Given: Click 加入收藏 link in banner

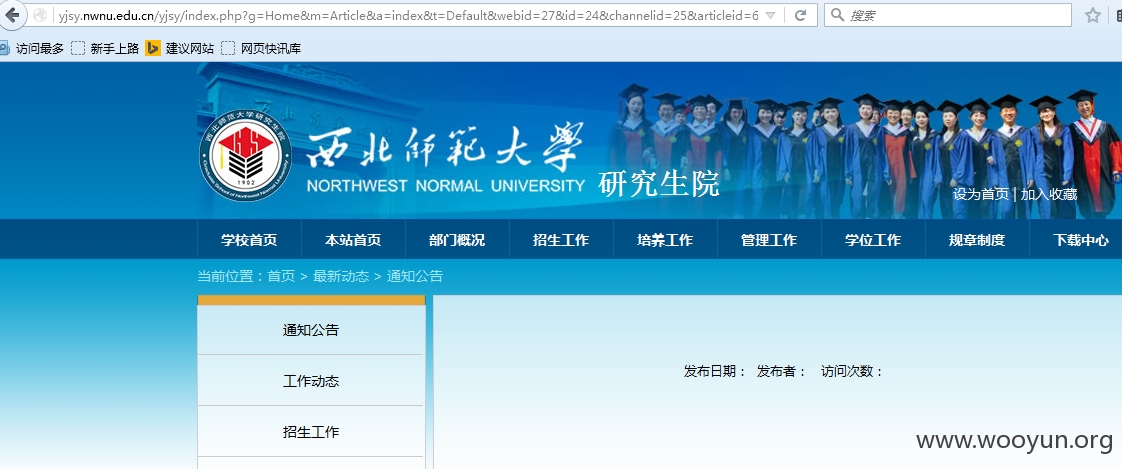Looking at the screenshot, I should 1048,194.
